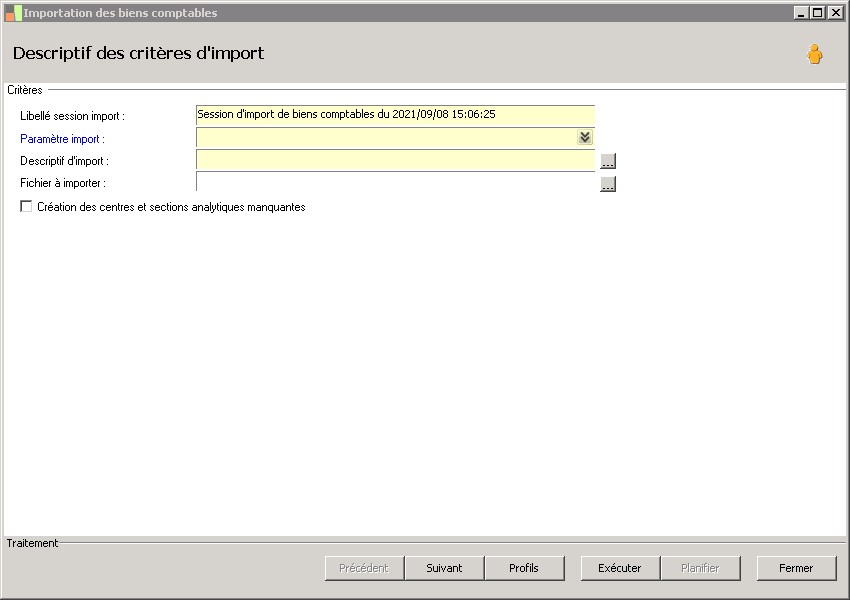The width and height of the screenshot is (850, 600).
Task: Minimize the Importation des biens comptables window
Action: (x=801, y=12)
